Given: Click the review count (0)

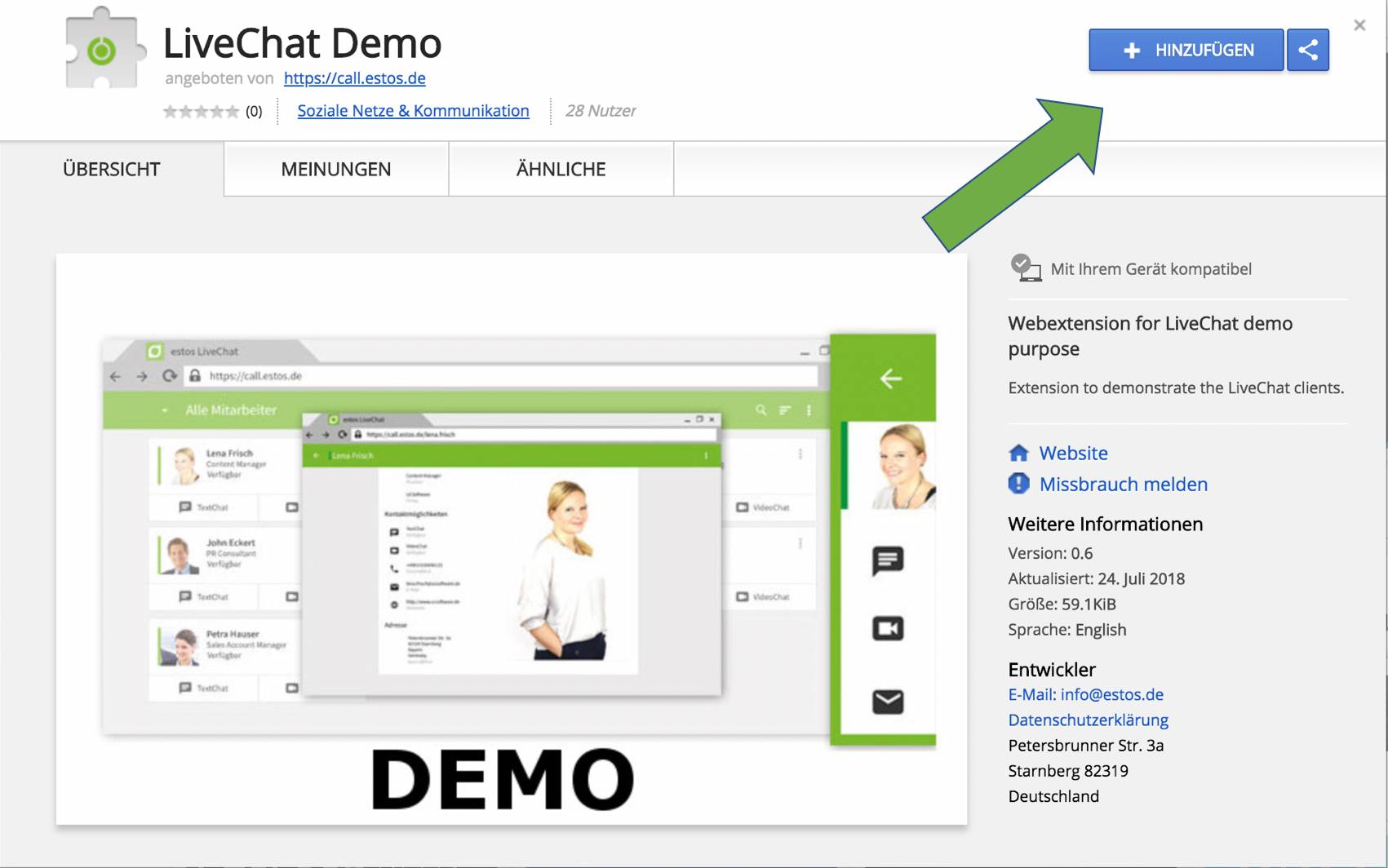Looking at the screenshot, I should click(254, 111).
